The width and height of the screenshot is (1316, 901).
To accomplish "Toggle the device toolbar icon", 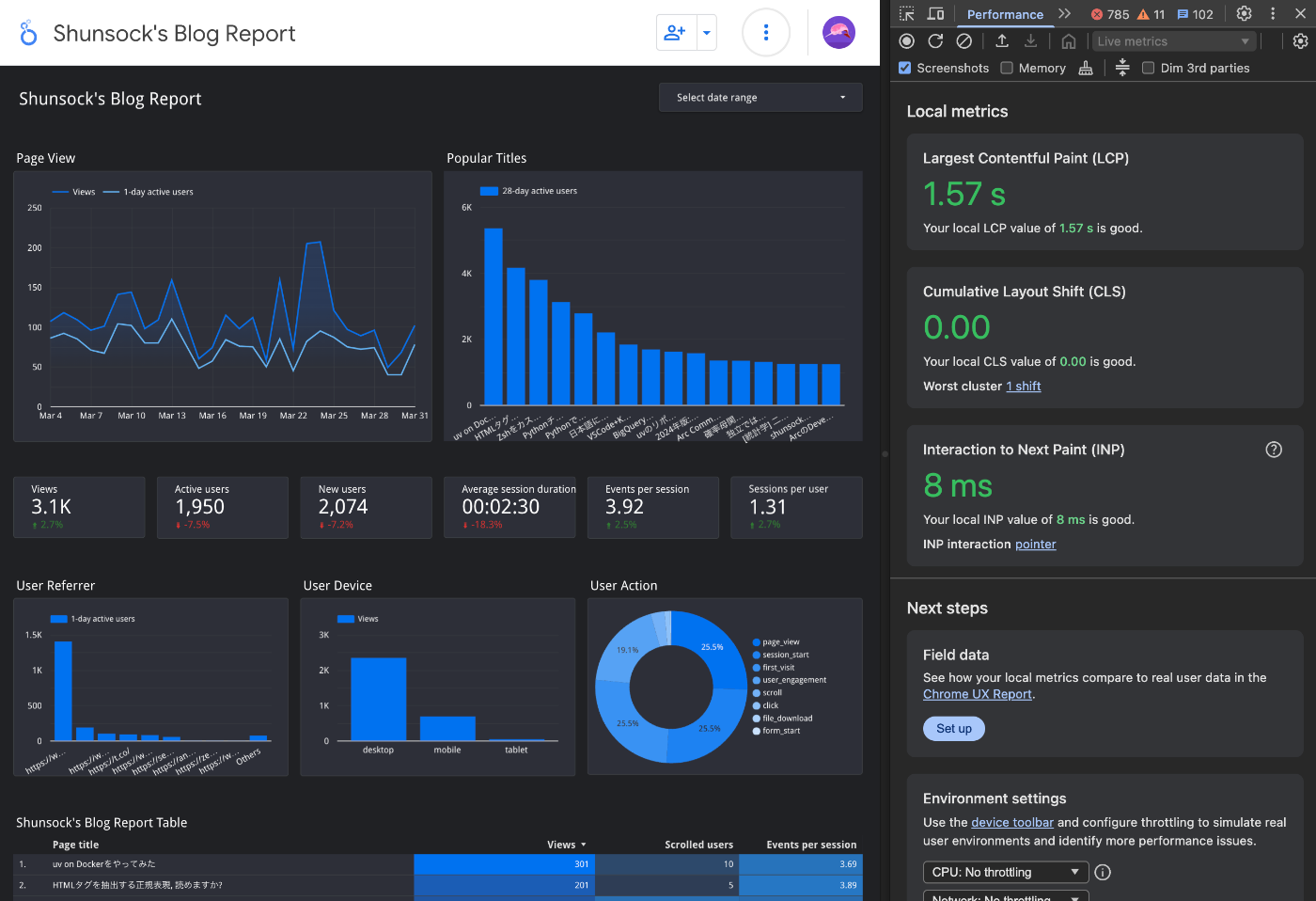I will tap(935, 13).
